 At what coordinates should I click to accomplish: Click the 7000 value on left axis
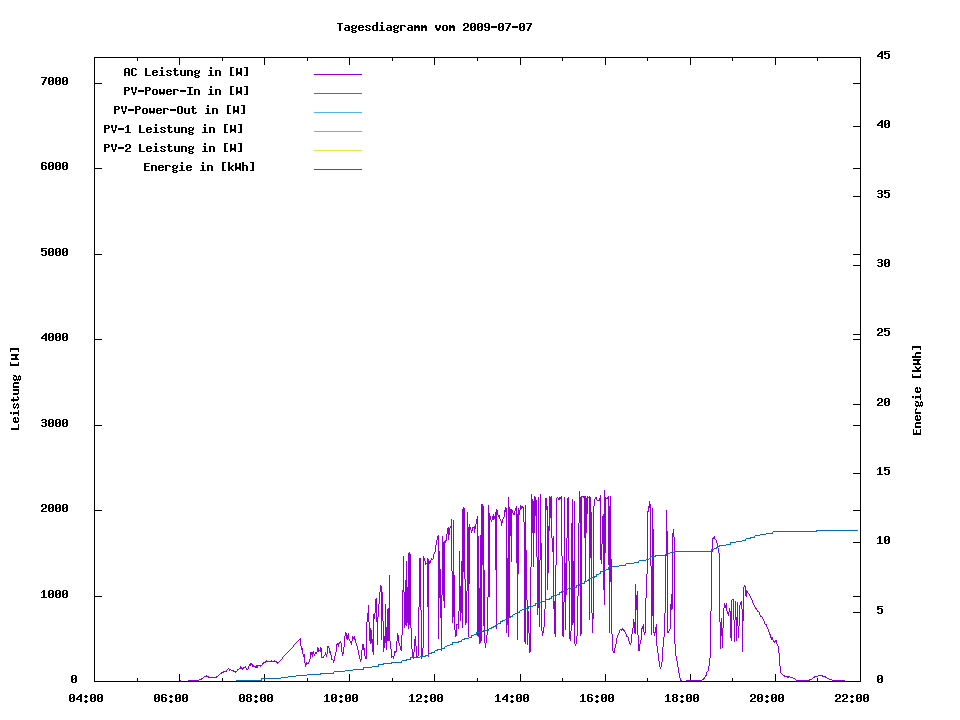[54, 81]
